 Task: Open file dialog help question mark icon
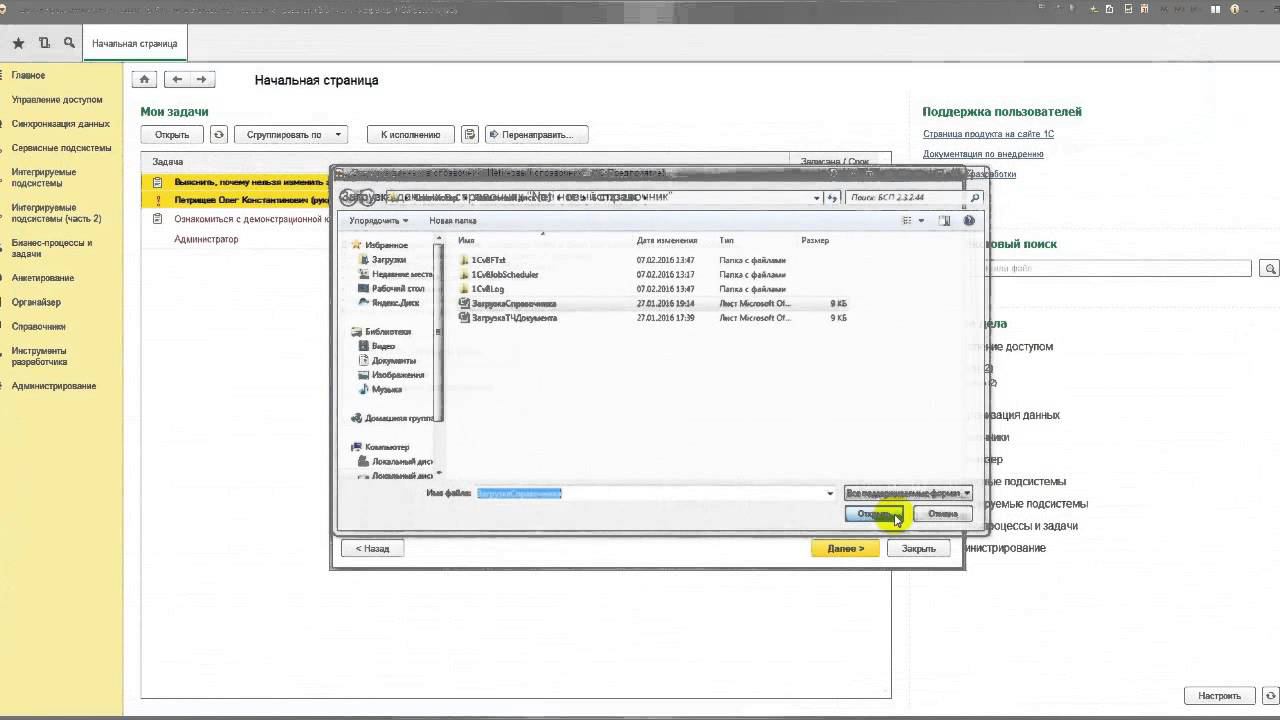[969, 220]
